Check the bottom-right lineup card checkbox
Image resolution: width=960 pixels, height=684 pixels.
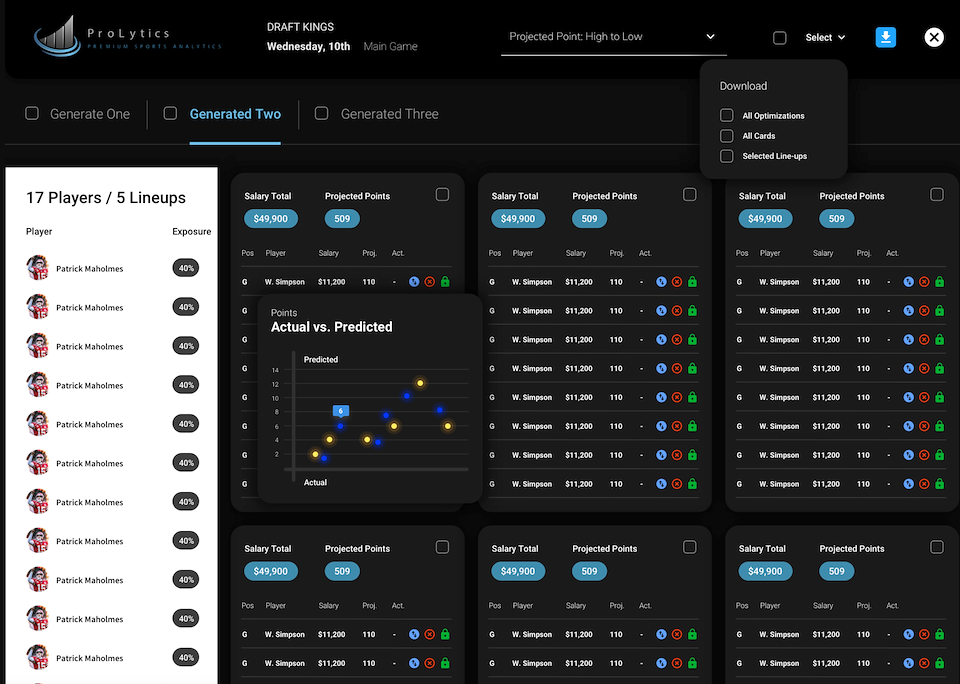(937, 547)
